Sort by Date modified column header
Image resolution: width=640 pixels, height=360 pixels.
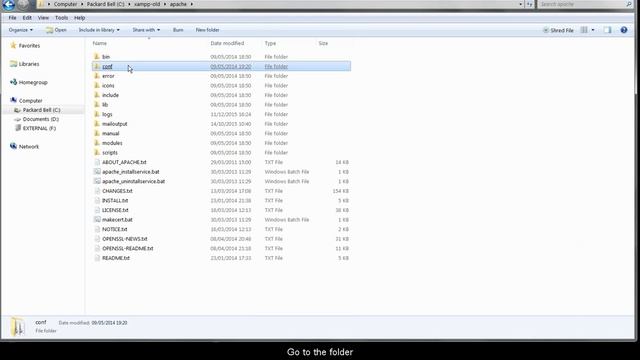pos(227,43)
